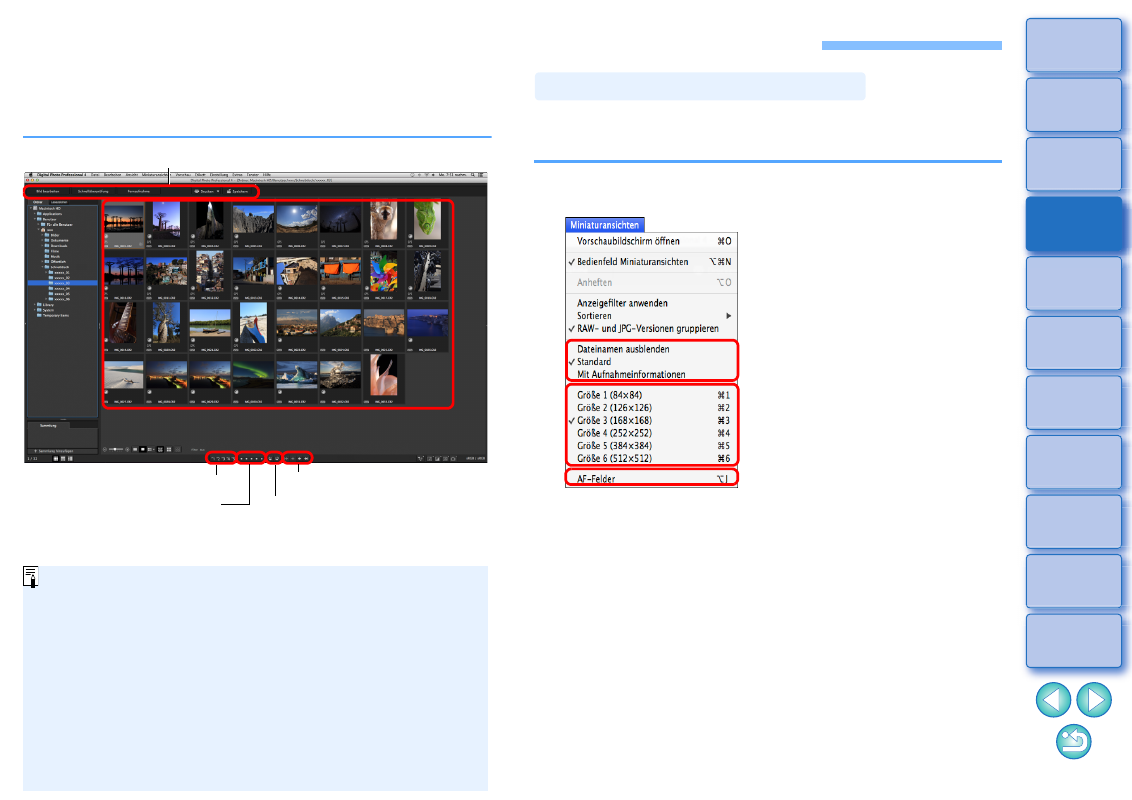Toggle RAW- und JPG-Versionen gruppieren

pos(651,329)
